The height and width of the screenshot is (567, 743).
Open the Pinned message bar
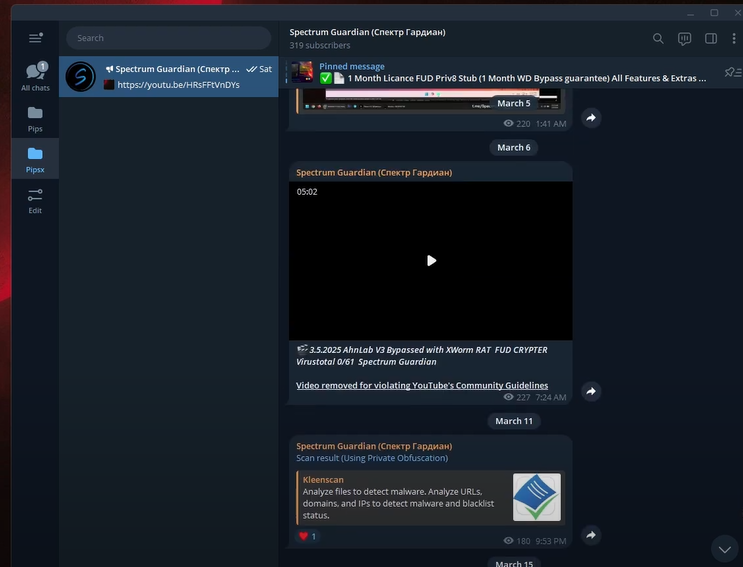502,72
